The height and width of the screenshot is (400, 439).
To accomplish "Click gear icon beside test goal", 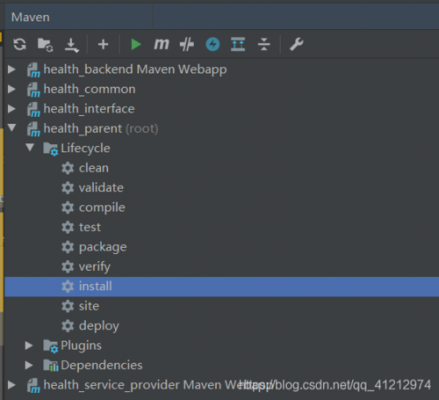I will point(68,227).
